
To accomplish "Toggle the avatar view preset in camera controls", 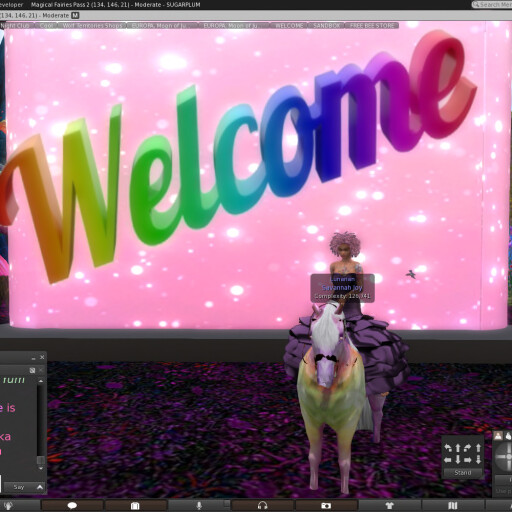I will click(x=498, y=436).
